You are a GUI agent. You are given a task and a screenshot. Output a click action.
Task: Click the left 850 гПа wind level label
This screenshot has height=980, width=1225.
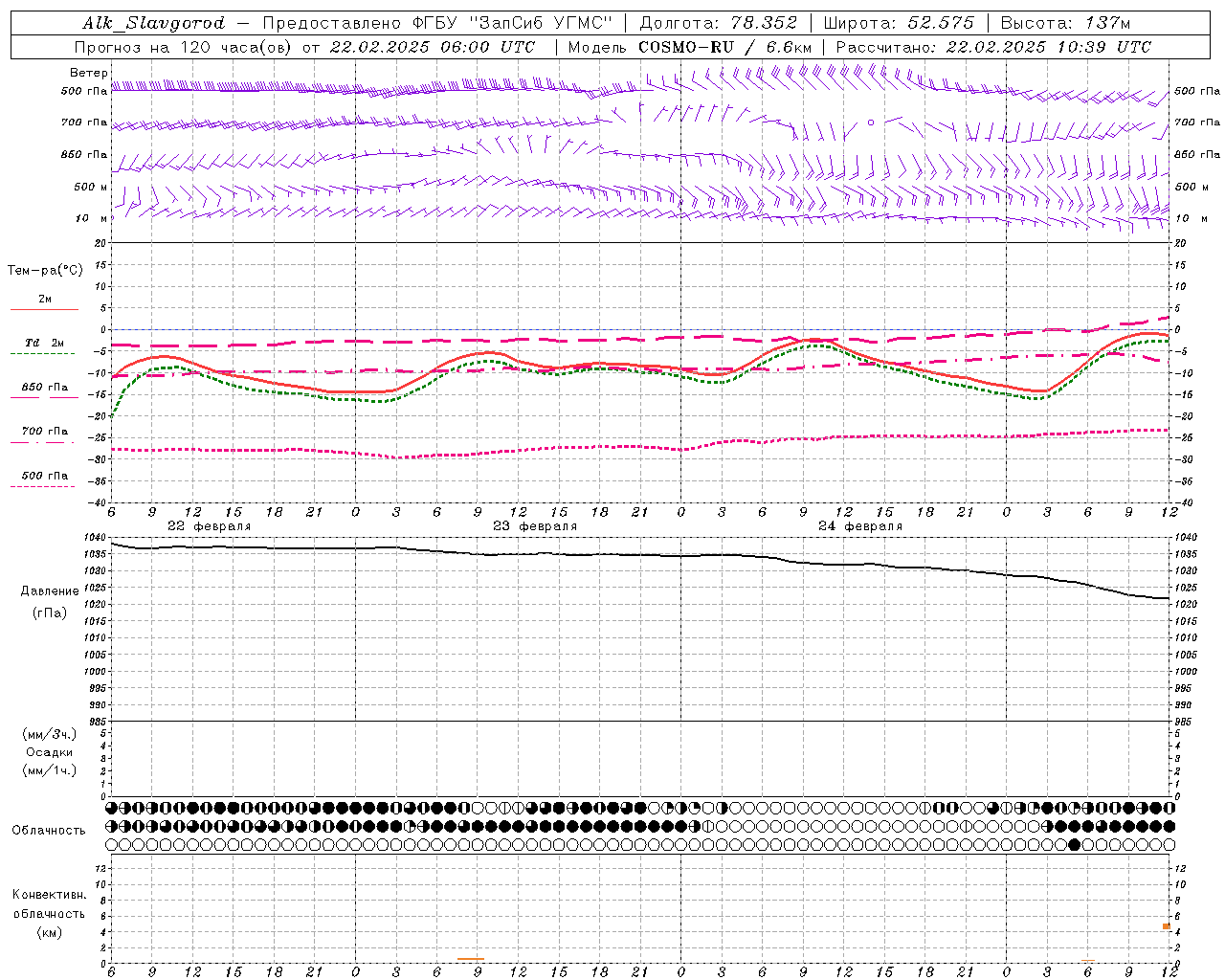point(84,154)
